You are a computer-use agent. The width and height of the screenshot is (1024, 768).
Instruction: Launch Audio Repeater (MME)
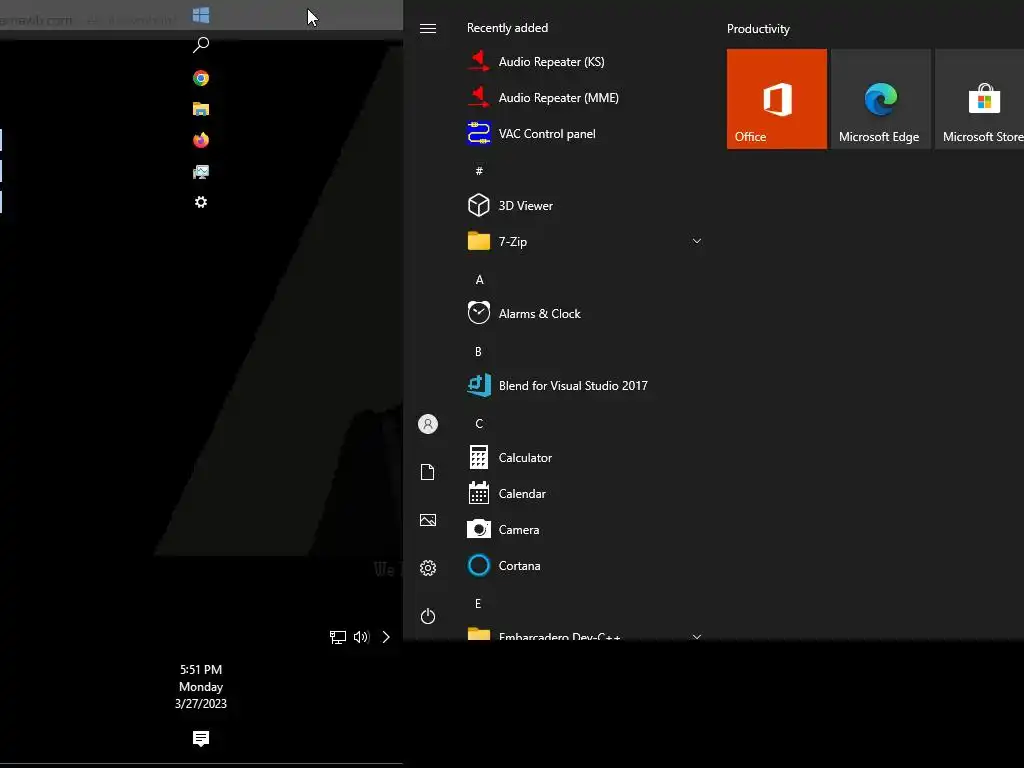coord(584,97)
